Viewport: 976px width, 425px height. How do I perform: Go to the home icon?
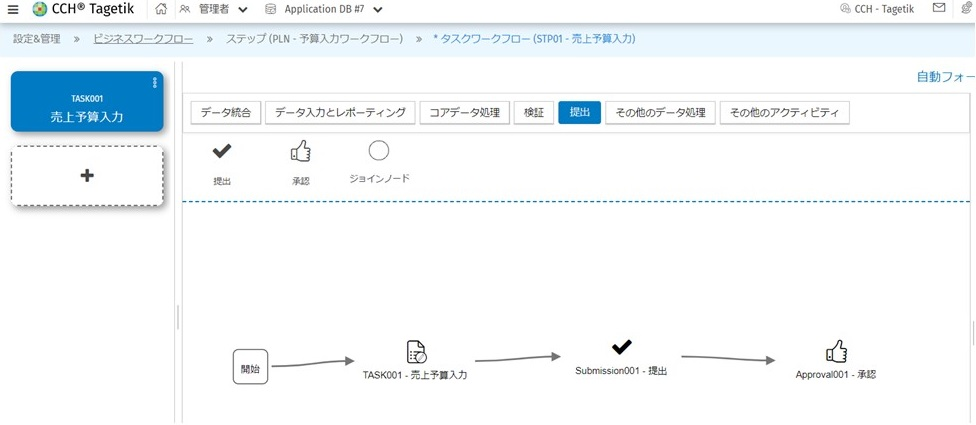coord(161,9)
